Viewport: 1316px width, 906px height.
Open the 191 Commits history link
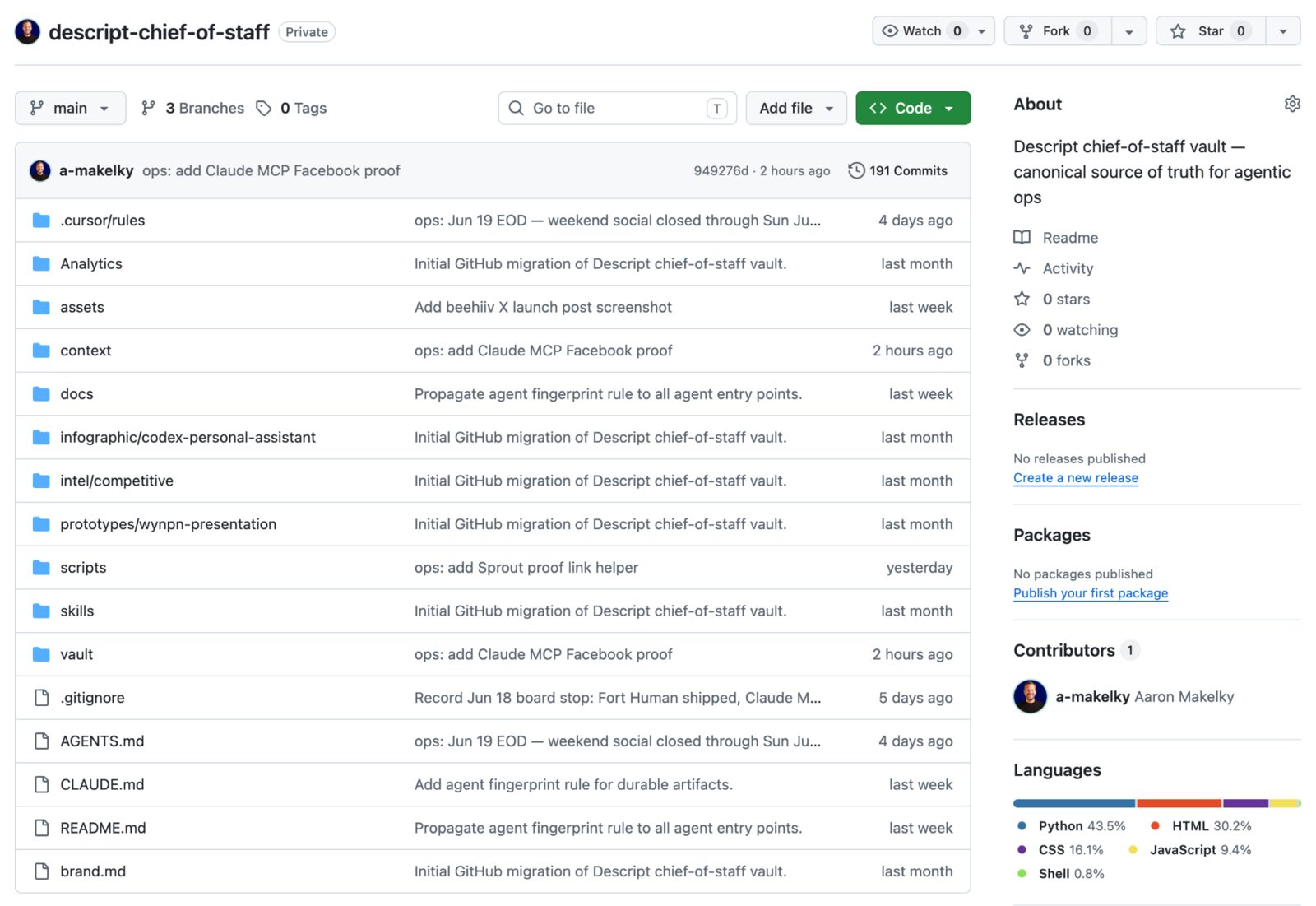[898, 170]
